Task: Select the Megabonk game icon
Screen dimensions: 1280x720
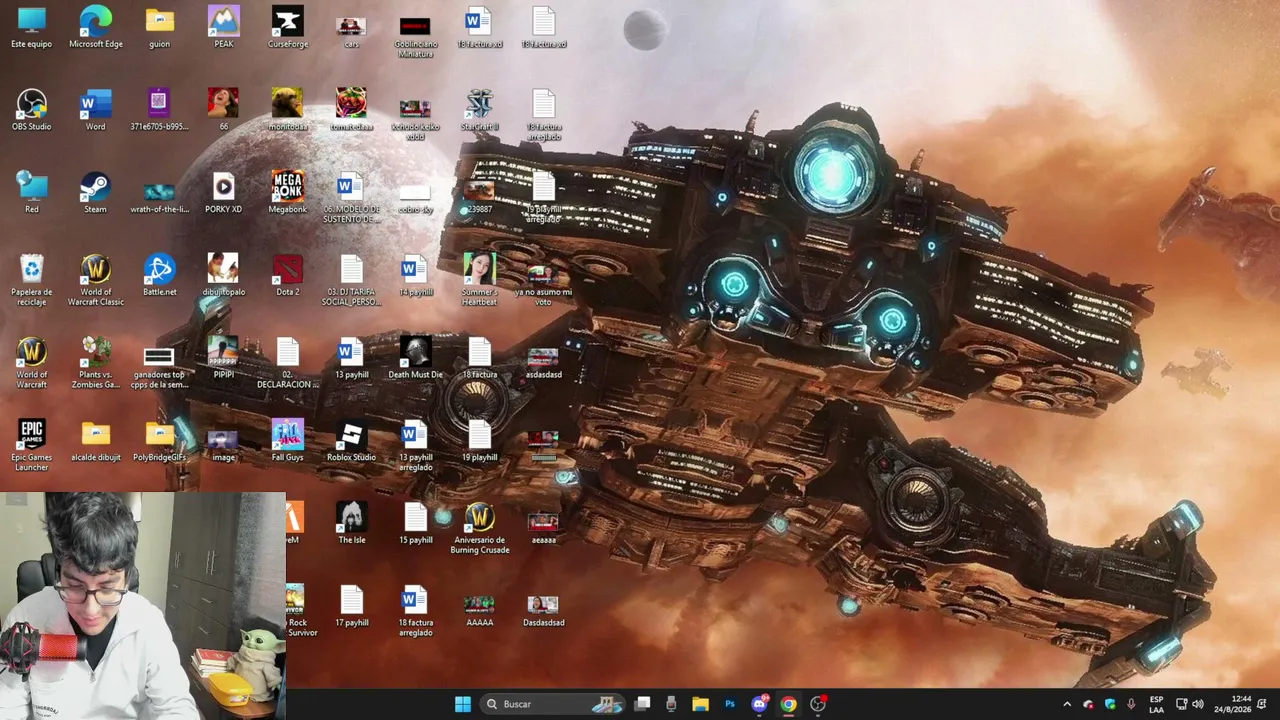Action: 288,192
